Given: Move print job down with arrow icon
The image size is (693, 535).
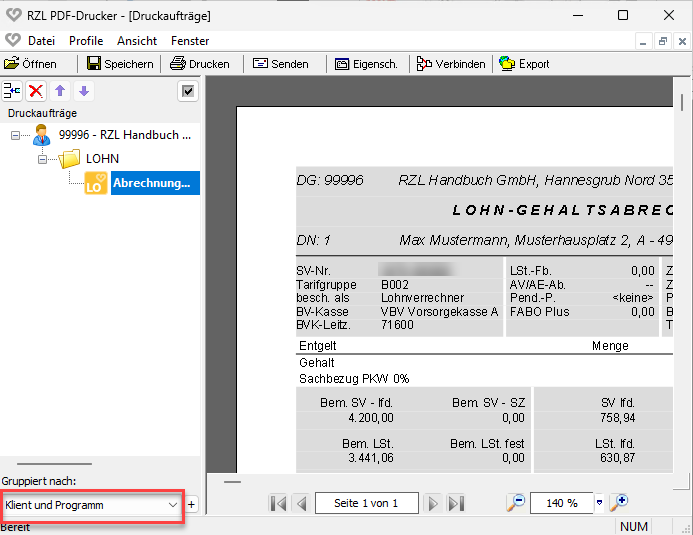Looking at the screenshot, I should [x=84, y=91].
